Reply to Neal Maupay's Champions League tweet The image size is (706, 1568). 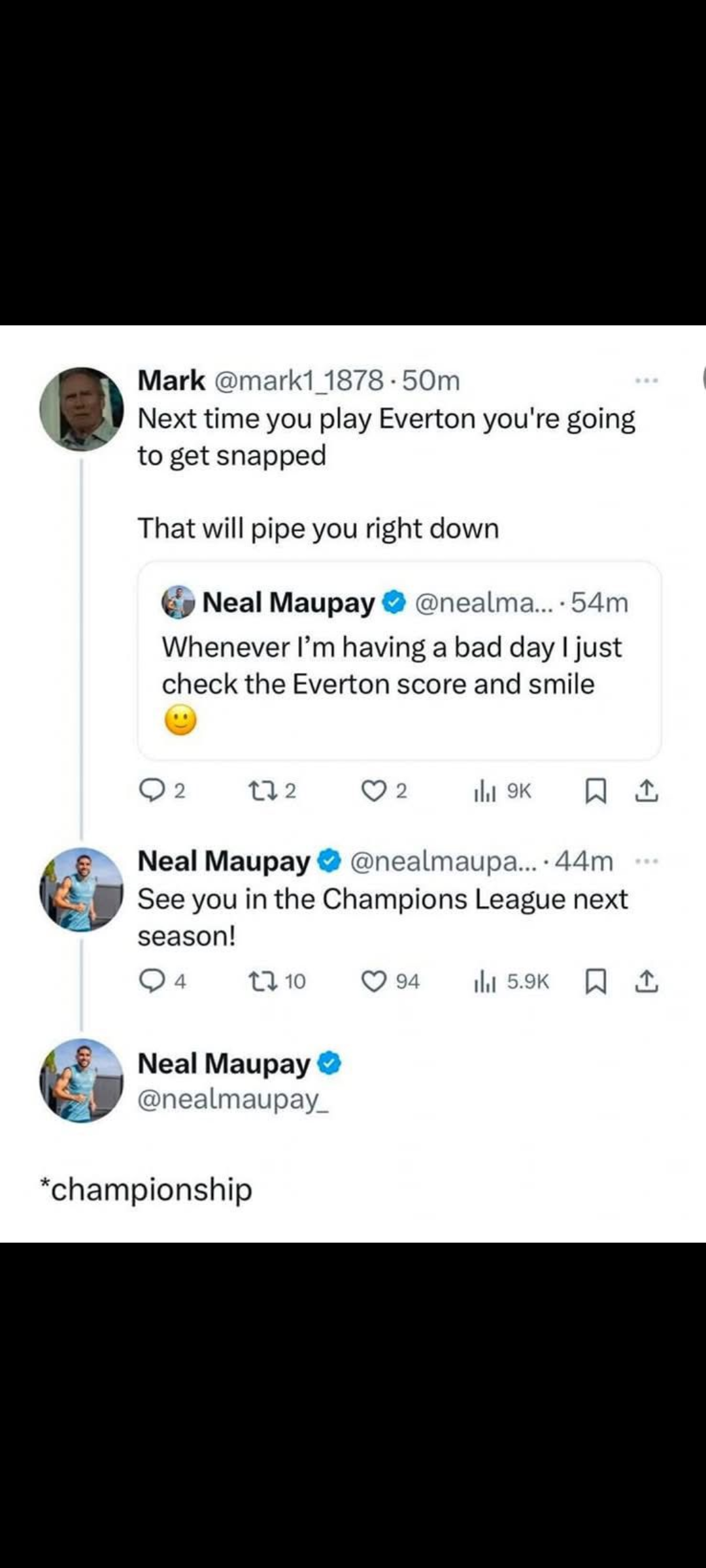coord(152,981)
